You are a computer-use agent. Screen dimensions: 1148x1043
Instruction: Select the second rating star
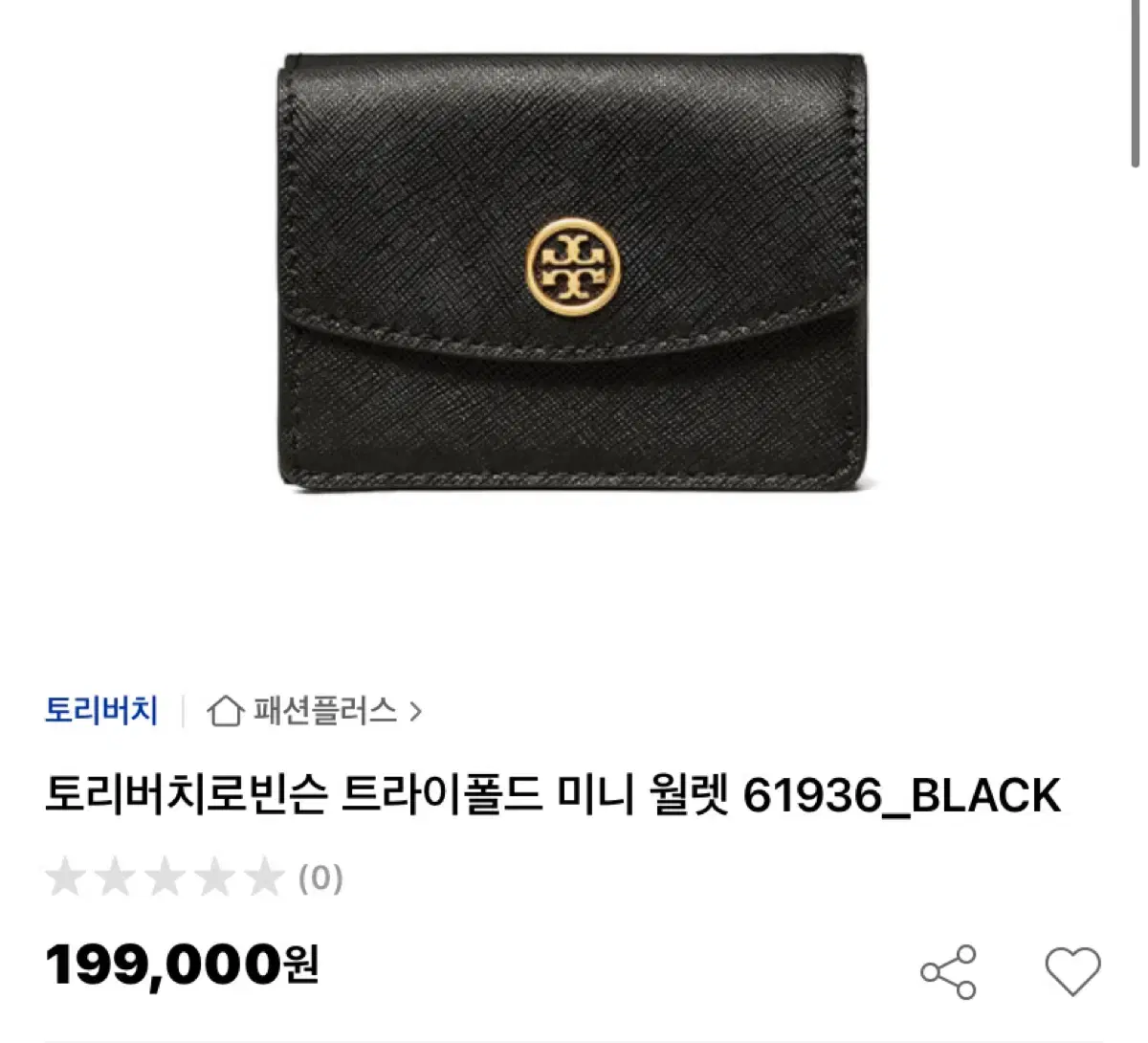pyautogui.click(x=115, y=877)
